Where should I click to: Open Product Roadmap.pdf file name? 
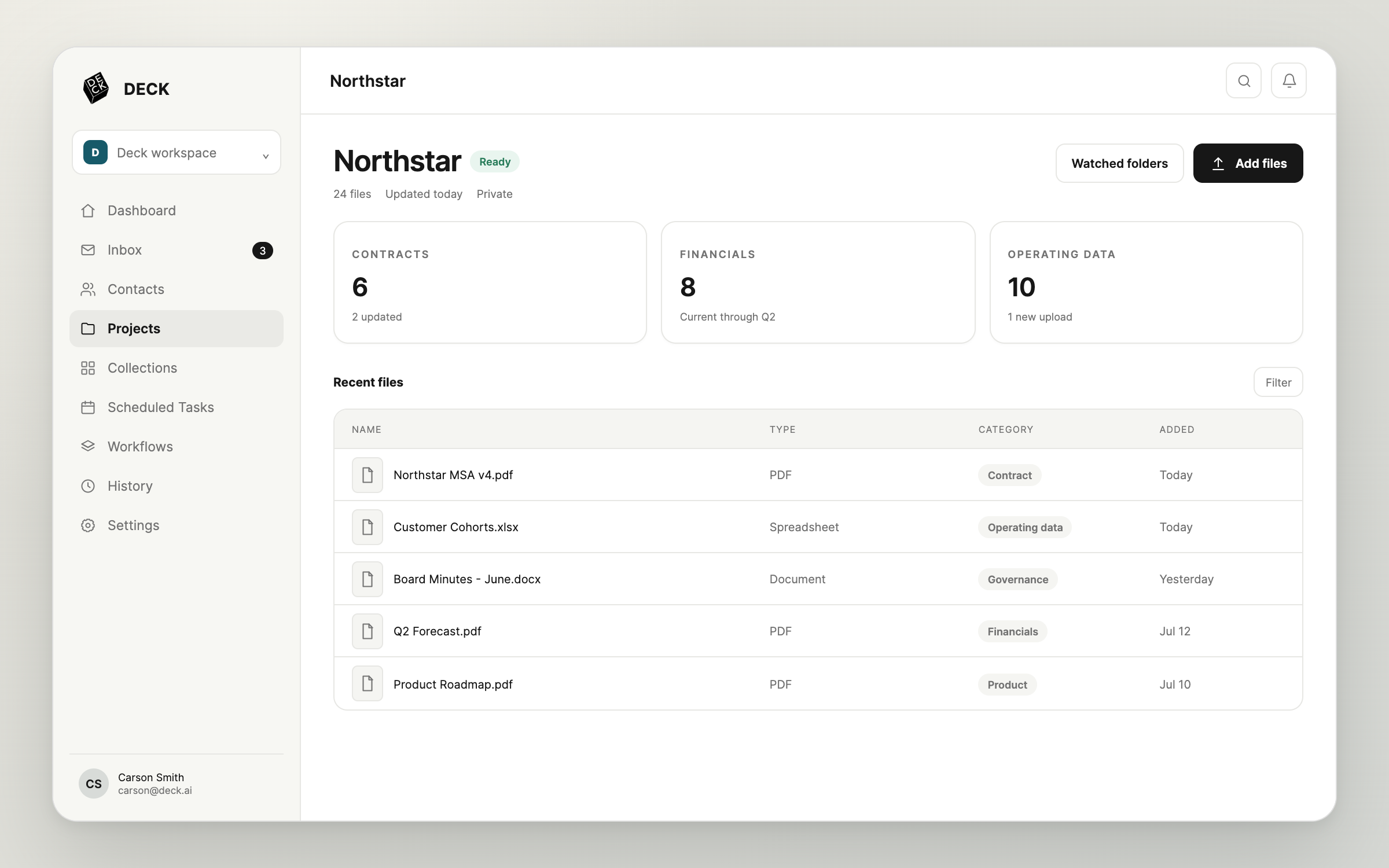click(453, 685)
